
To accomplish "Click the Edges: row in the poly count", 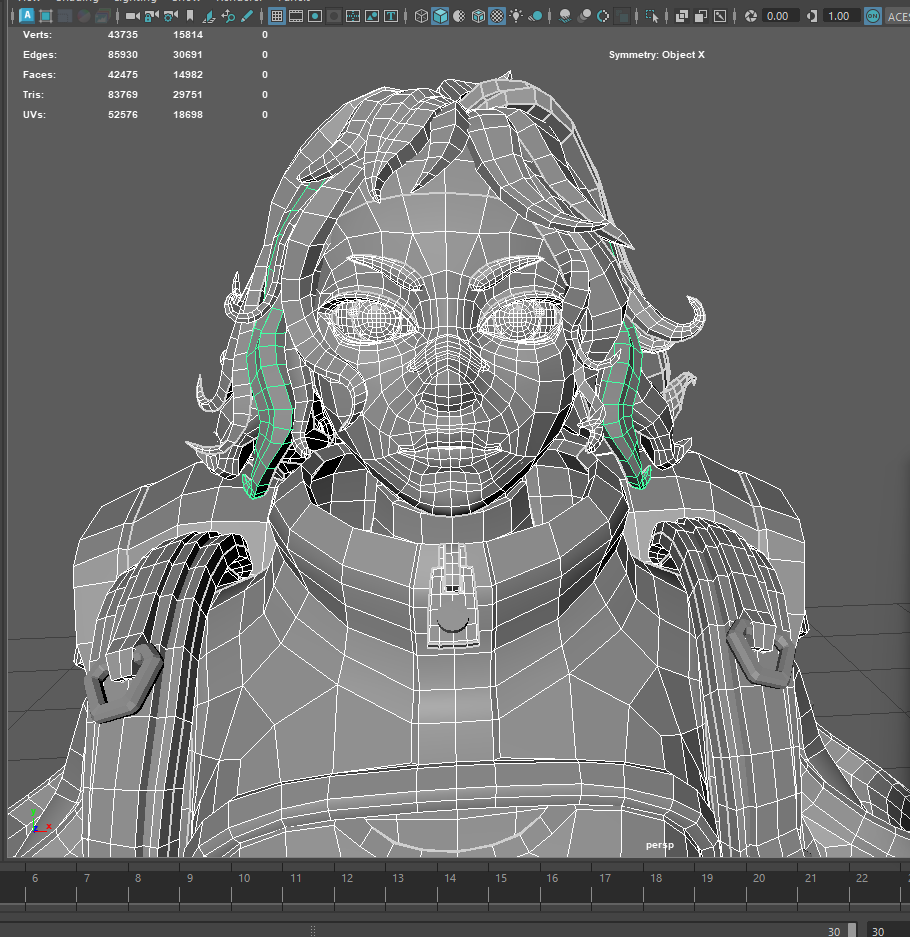I will pos(145,54).
